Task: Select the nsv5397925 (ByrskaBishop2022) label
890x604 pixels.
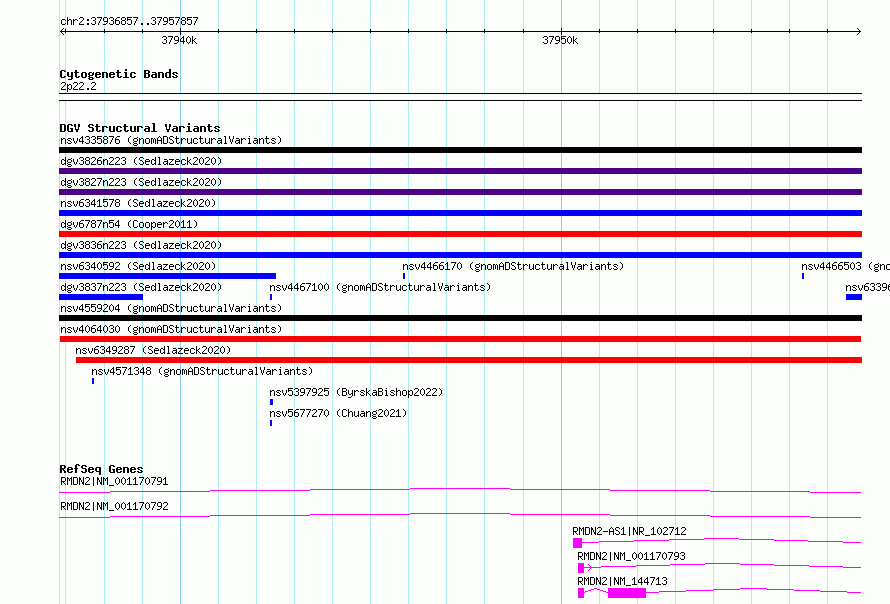Action: click(x=356, y=392)
